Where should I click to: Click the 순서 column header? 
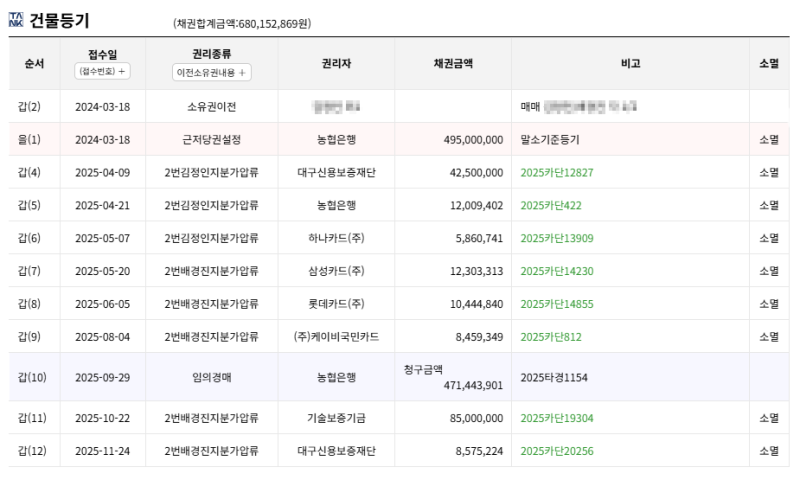[x=34, y=64]
